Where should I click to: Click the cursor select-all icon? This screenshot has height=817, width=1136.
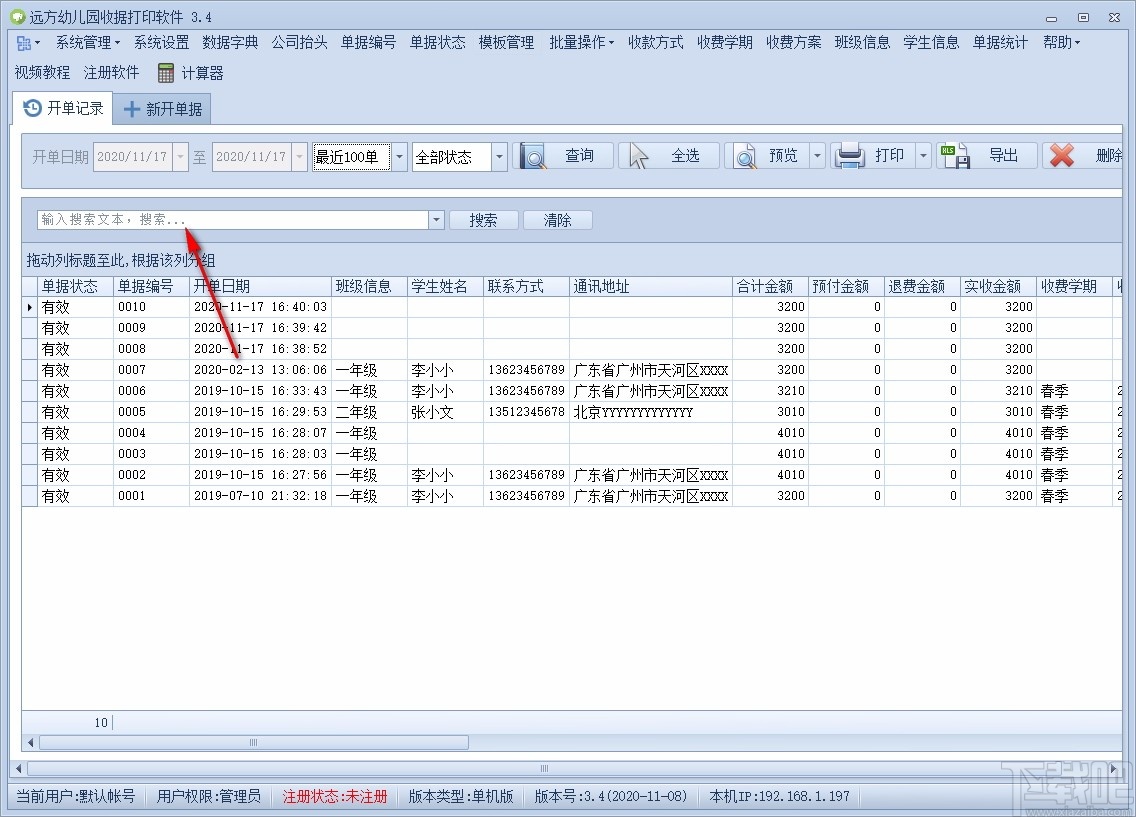pyautogui.click(x=638, y=156)
